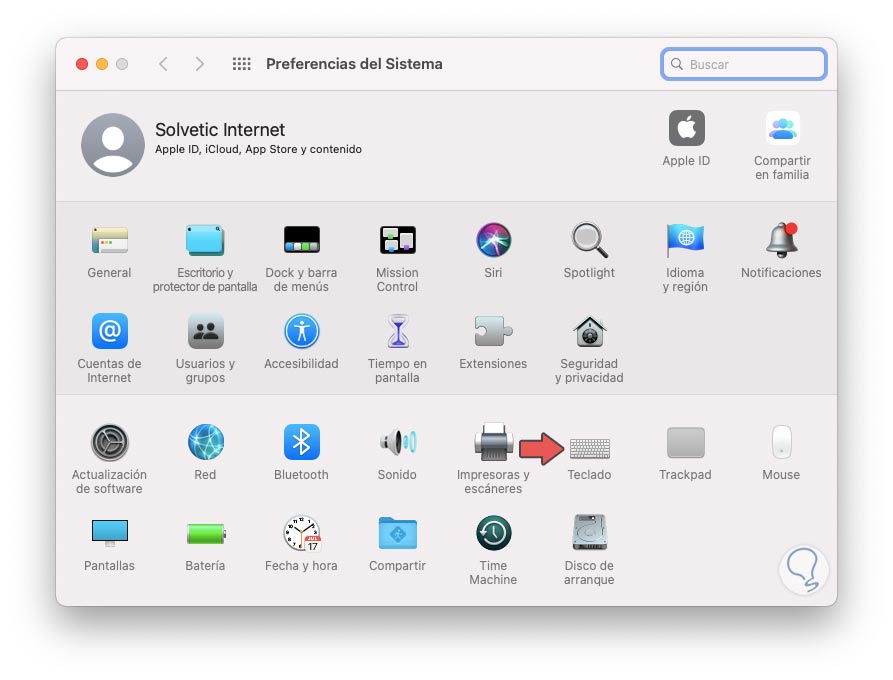Open Accesibilidad settings
The image size is (893, 680).
pyautogui.click(x=301, y=330)
